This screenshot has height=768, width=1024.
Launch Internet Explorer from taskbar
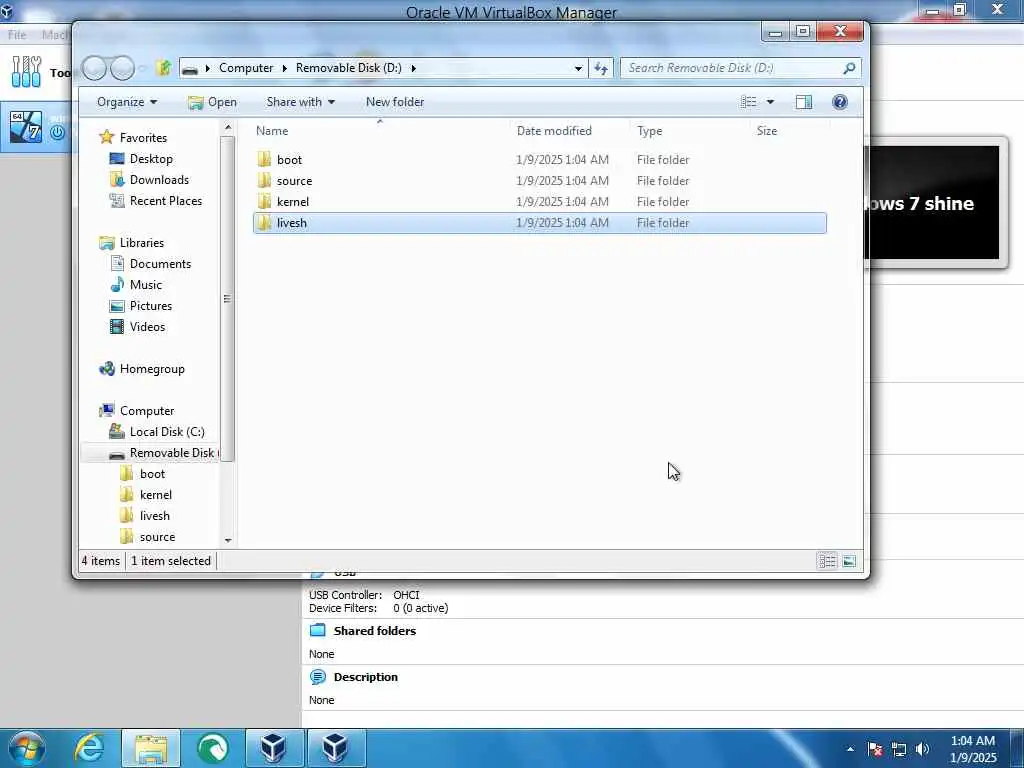tap(89, 748)
